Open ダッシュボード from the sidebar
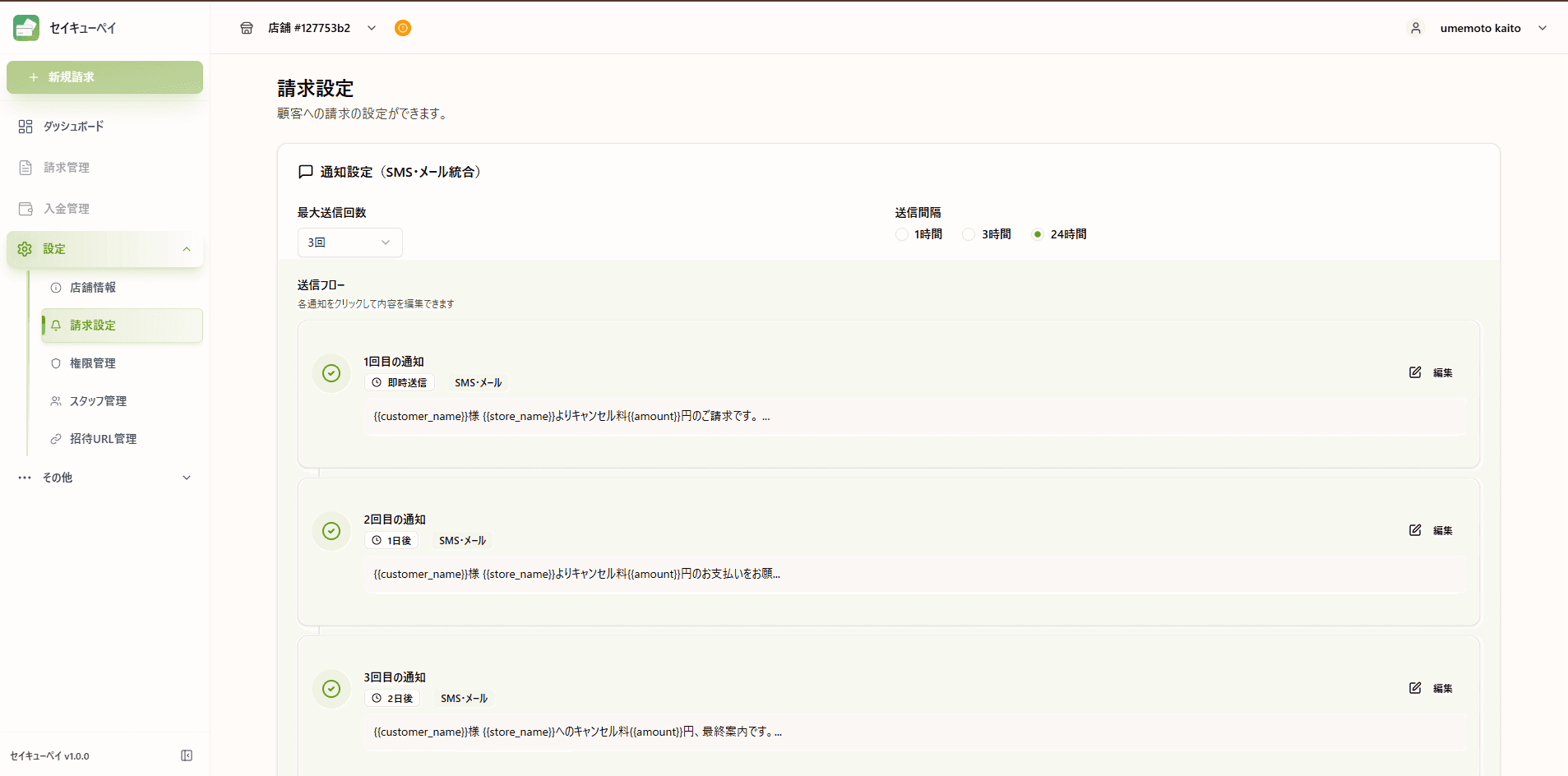This screenshot has height=776, width=1568. (73, 127)
